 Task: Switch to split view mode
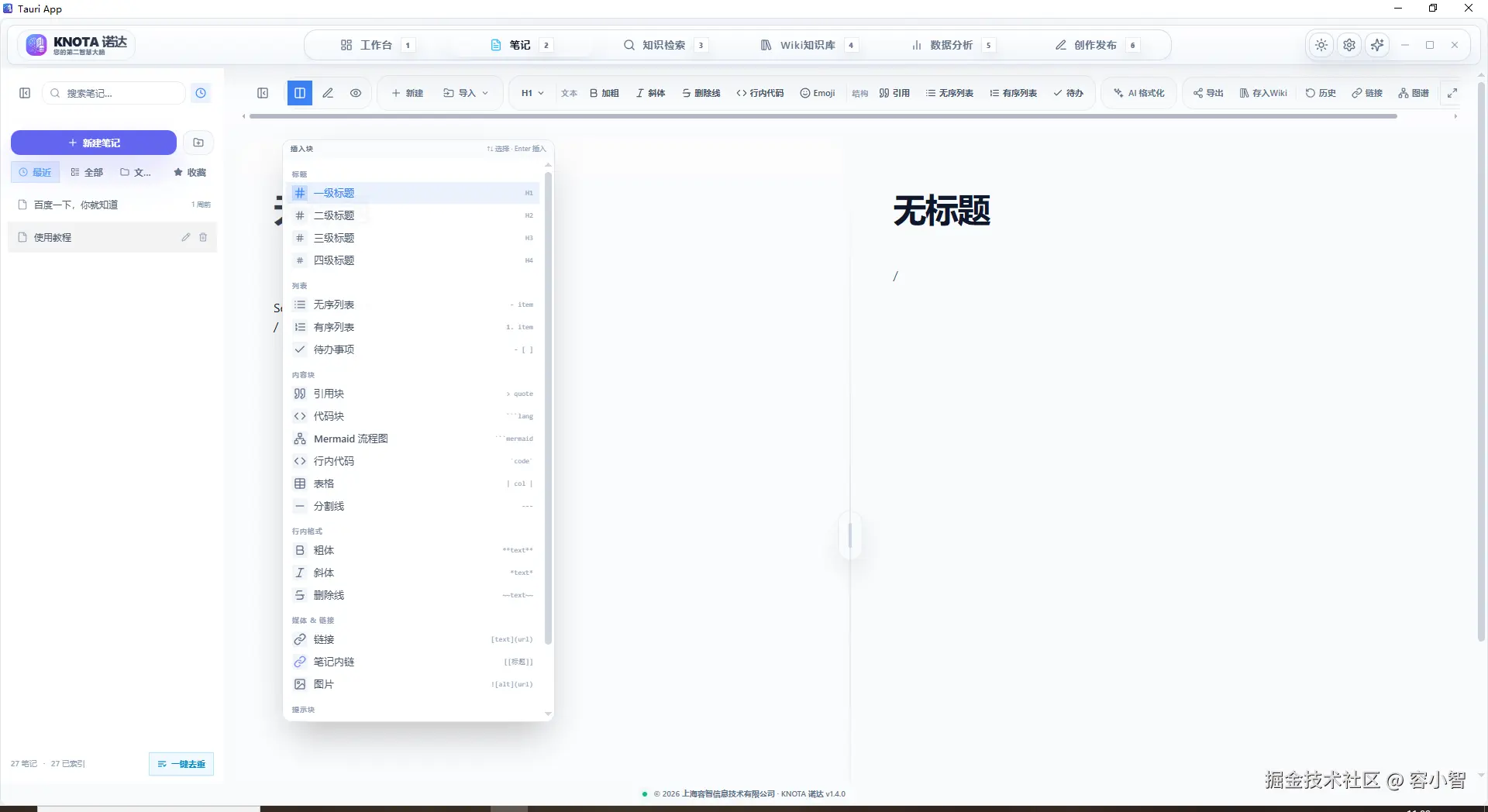coord(300,93)
